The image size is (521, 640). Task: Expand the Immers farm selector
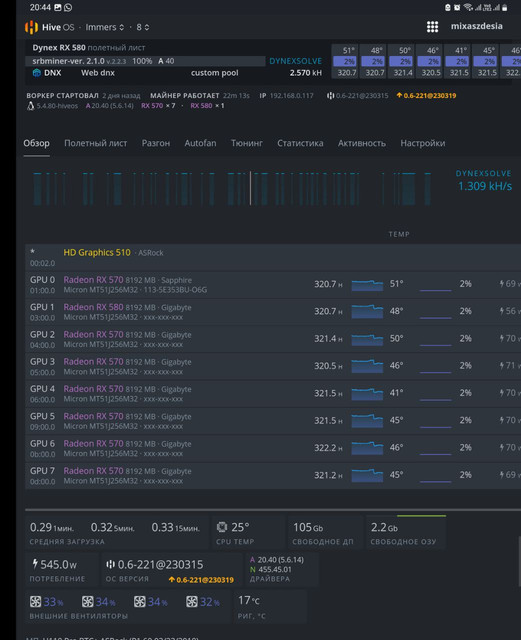[105, 27]
